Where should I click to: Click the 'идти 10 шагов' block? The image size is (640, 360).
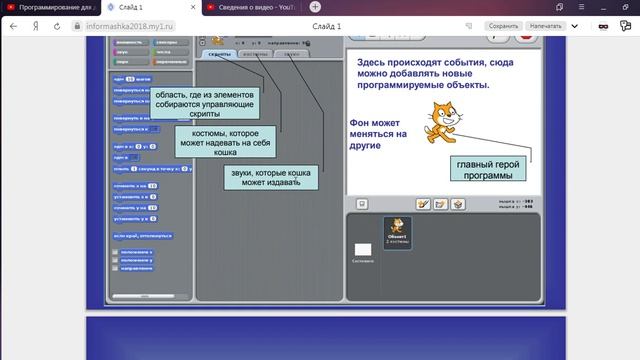point(132,79)
